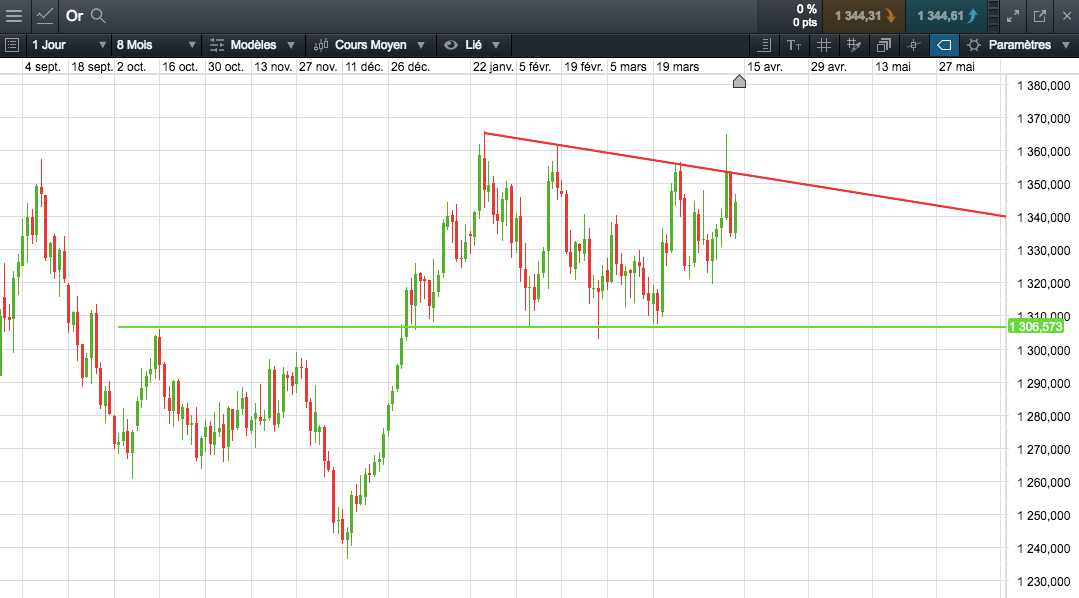Toggle the chart grid icon
This screenshot has height=598, width=1079.
824,45
